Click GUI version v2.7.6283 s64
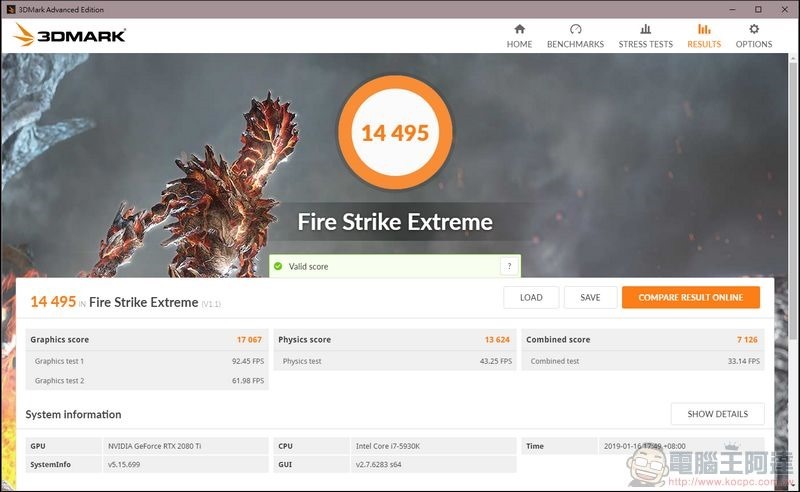The image size is (800, 492). (x=379, y=464)
